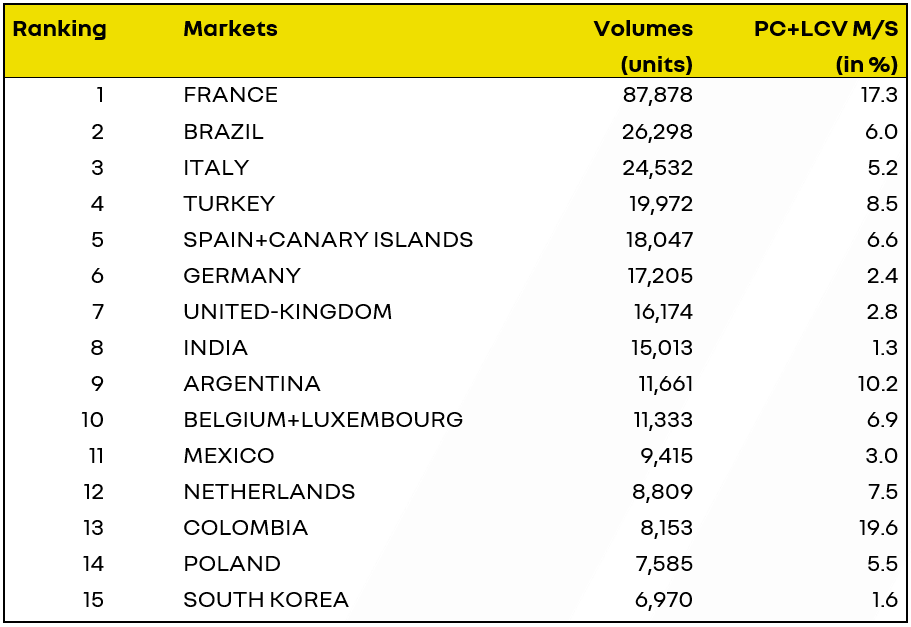Click the ARGENTINA market cell

click(x=252, y=384)
